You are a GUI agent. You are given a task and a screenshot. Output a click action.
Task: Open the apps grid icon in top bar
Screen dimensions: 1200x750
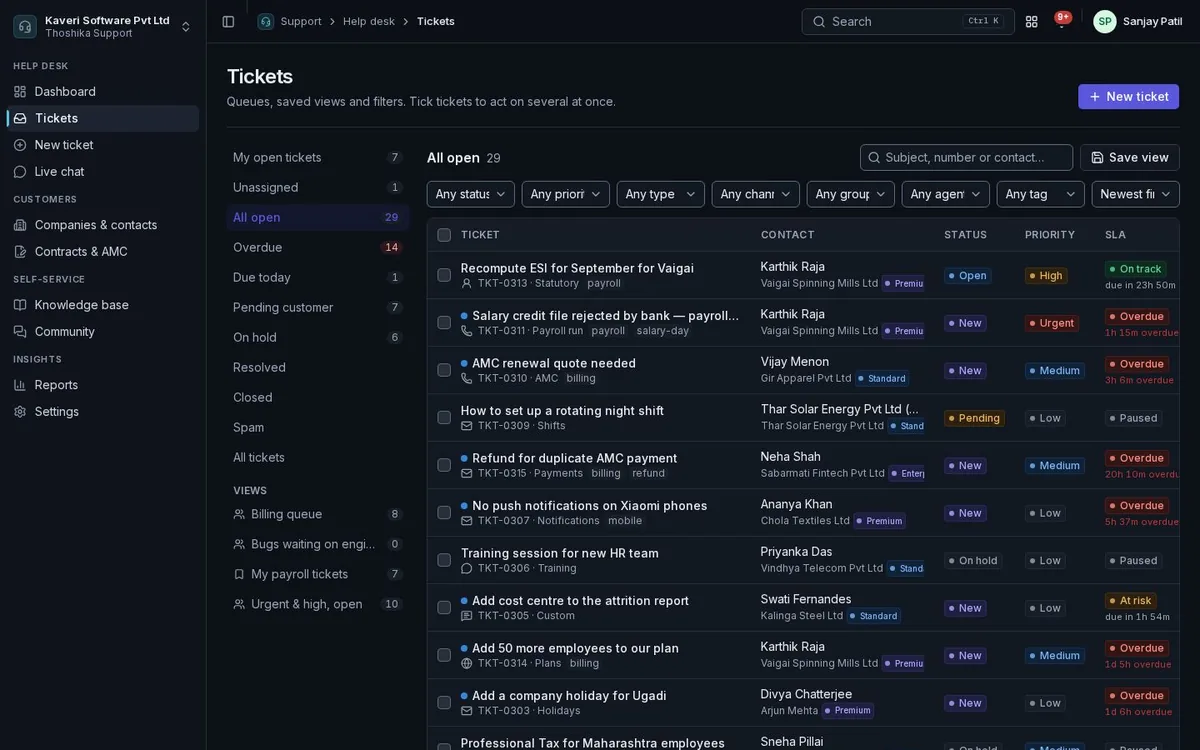click(1032, 21)
